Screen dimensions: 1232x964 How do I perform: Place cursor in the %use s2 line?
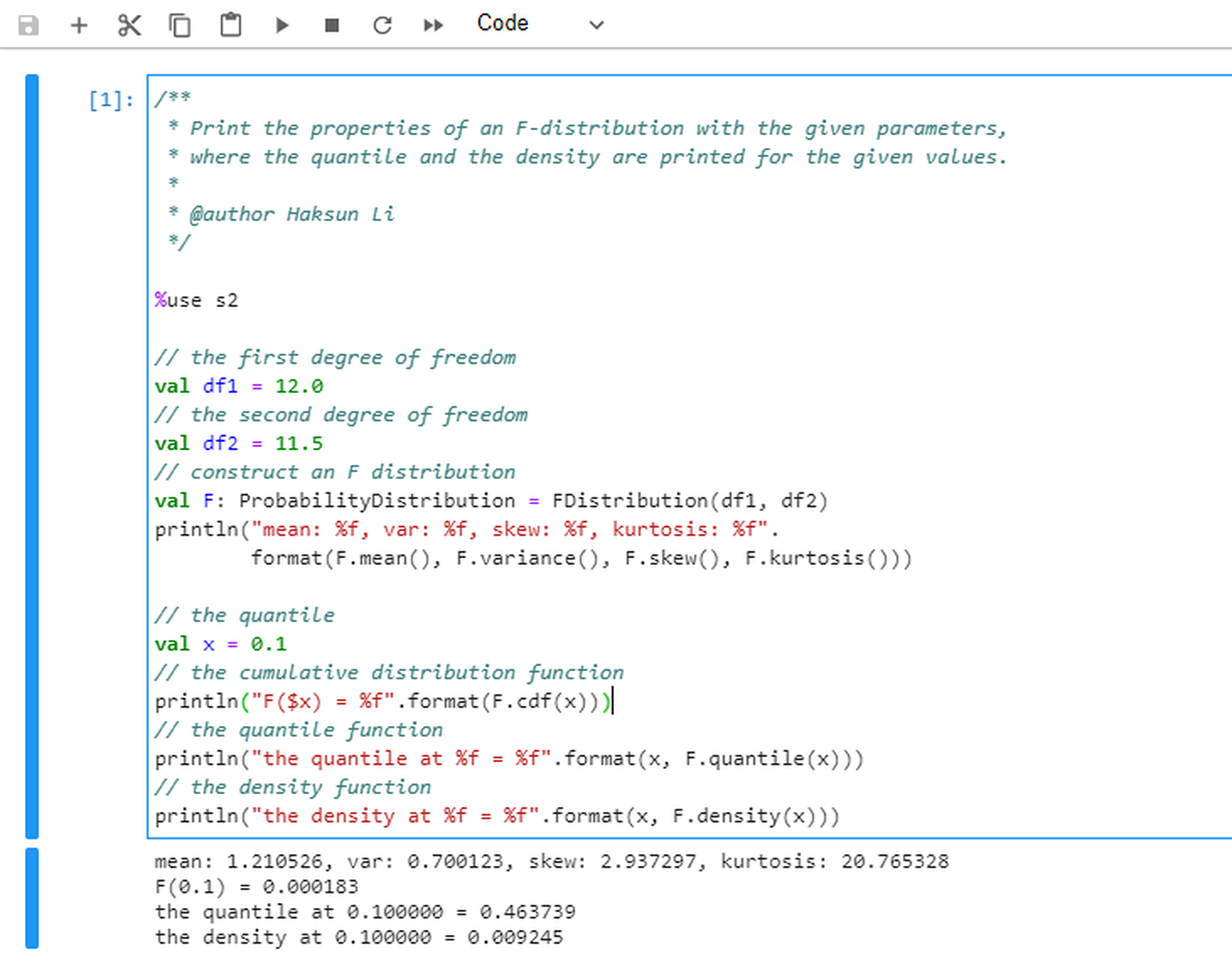[196, 300]
